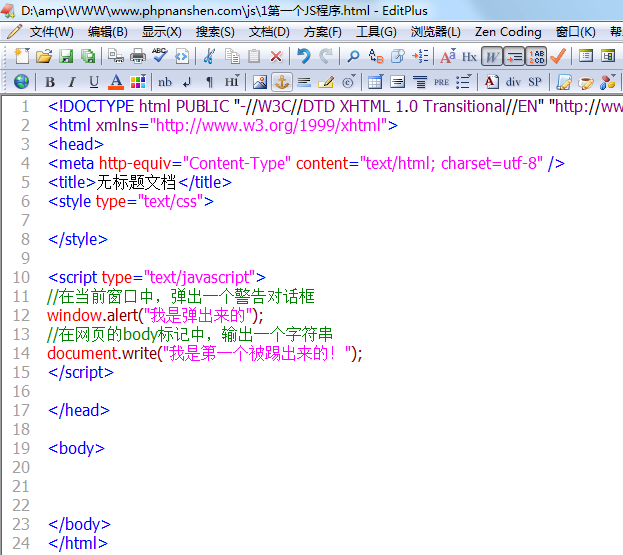Save the current file
Viewport: 623px width, 555px height.
[66, 56]
